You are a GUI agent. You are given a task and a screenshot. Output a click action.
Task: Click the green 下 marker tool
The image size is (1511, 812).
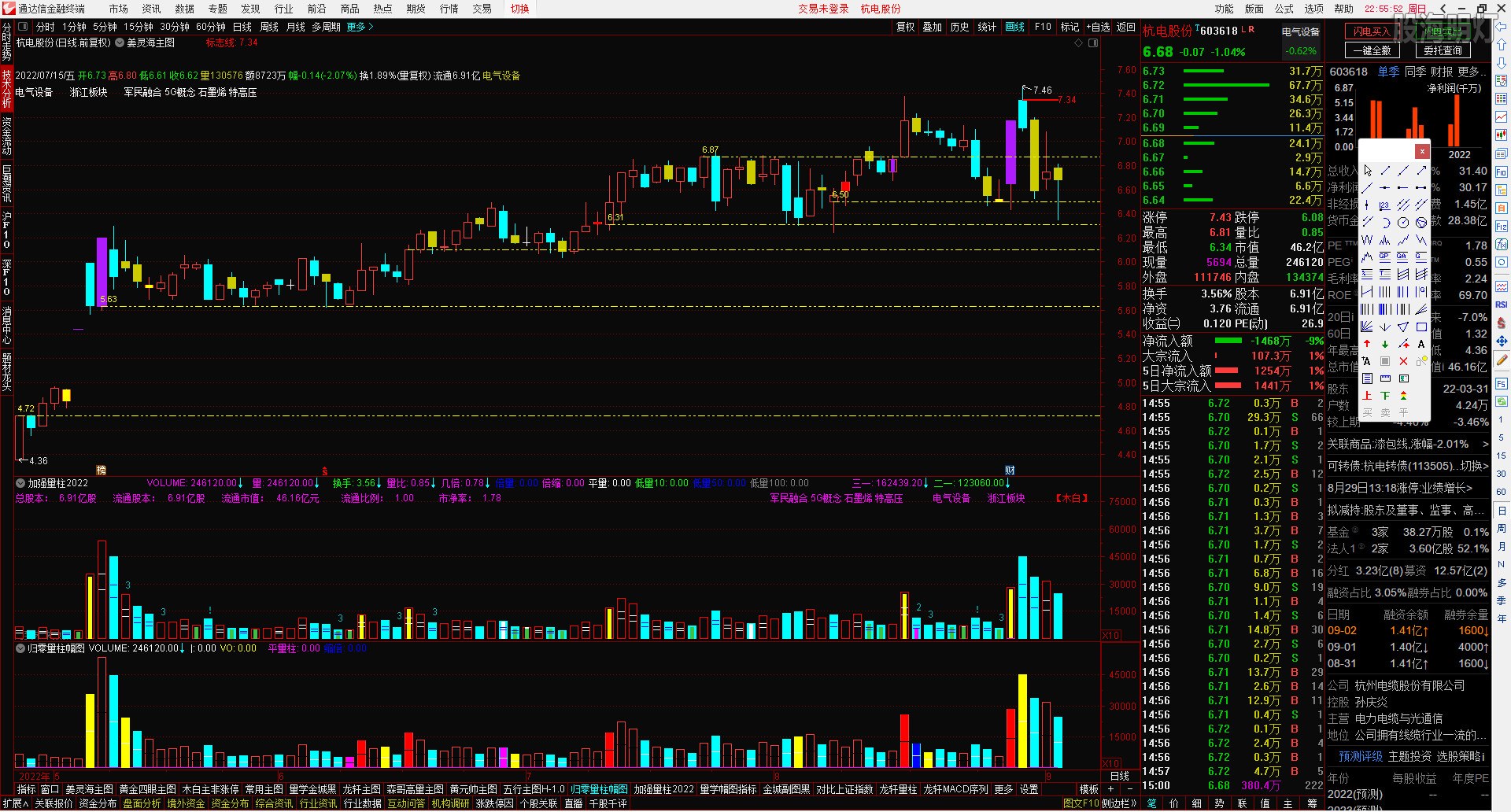pos(1385,396)
